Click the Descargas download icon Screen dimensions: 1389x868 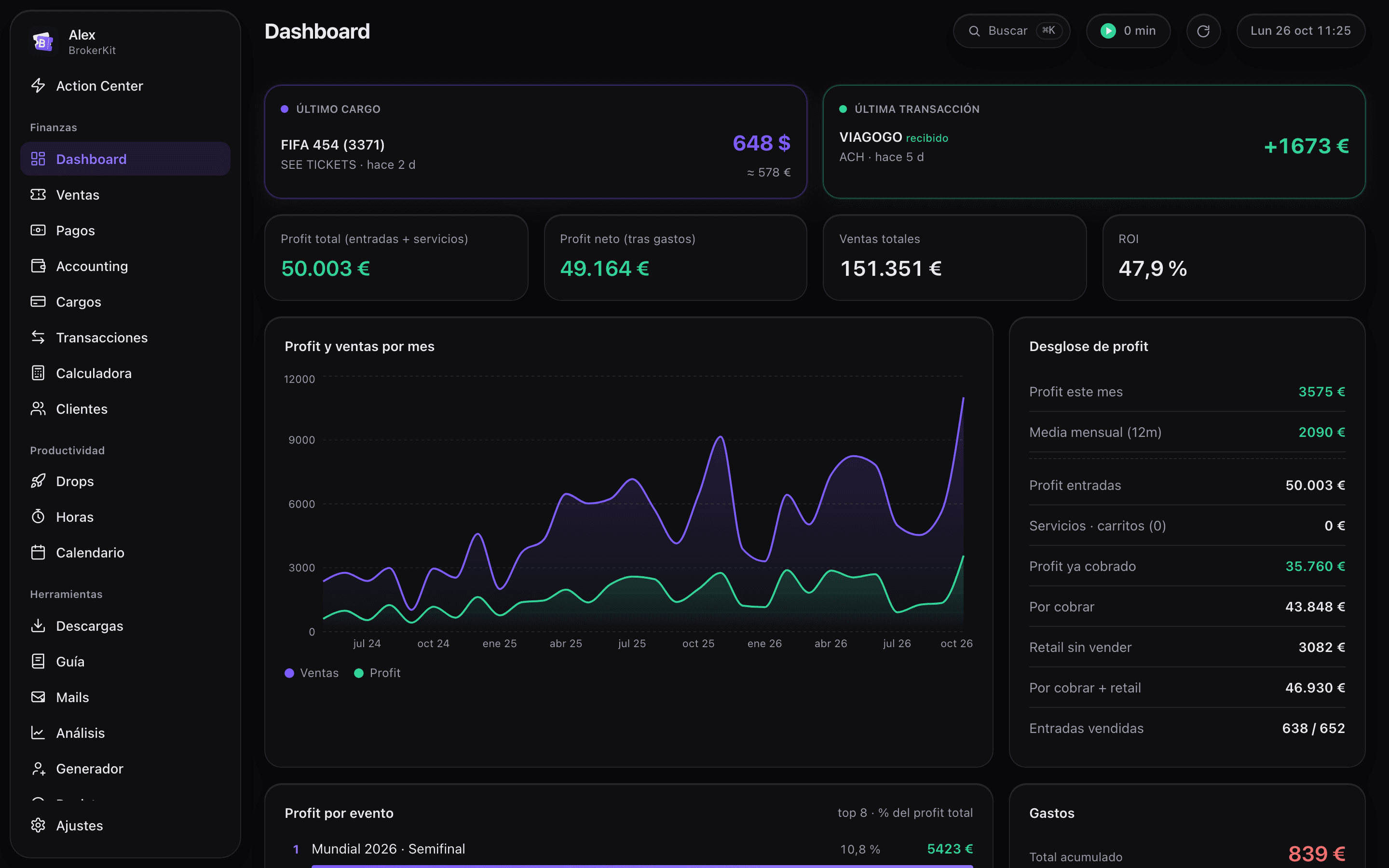[x=38, y=625]
